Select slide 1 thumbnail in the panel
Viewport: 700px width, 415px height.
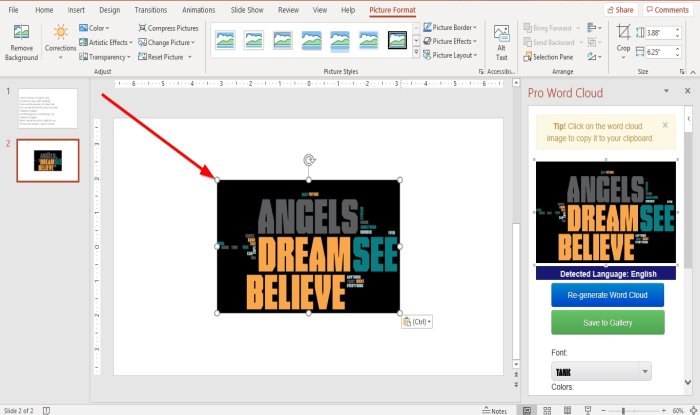point(48,108)
